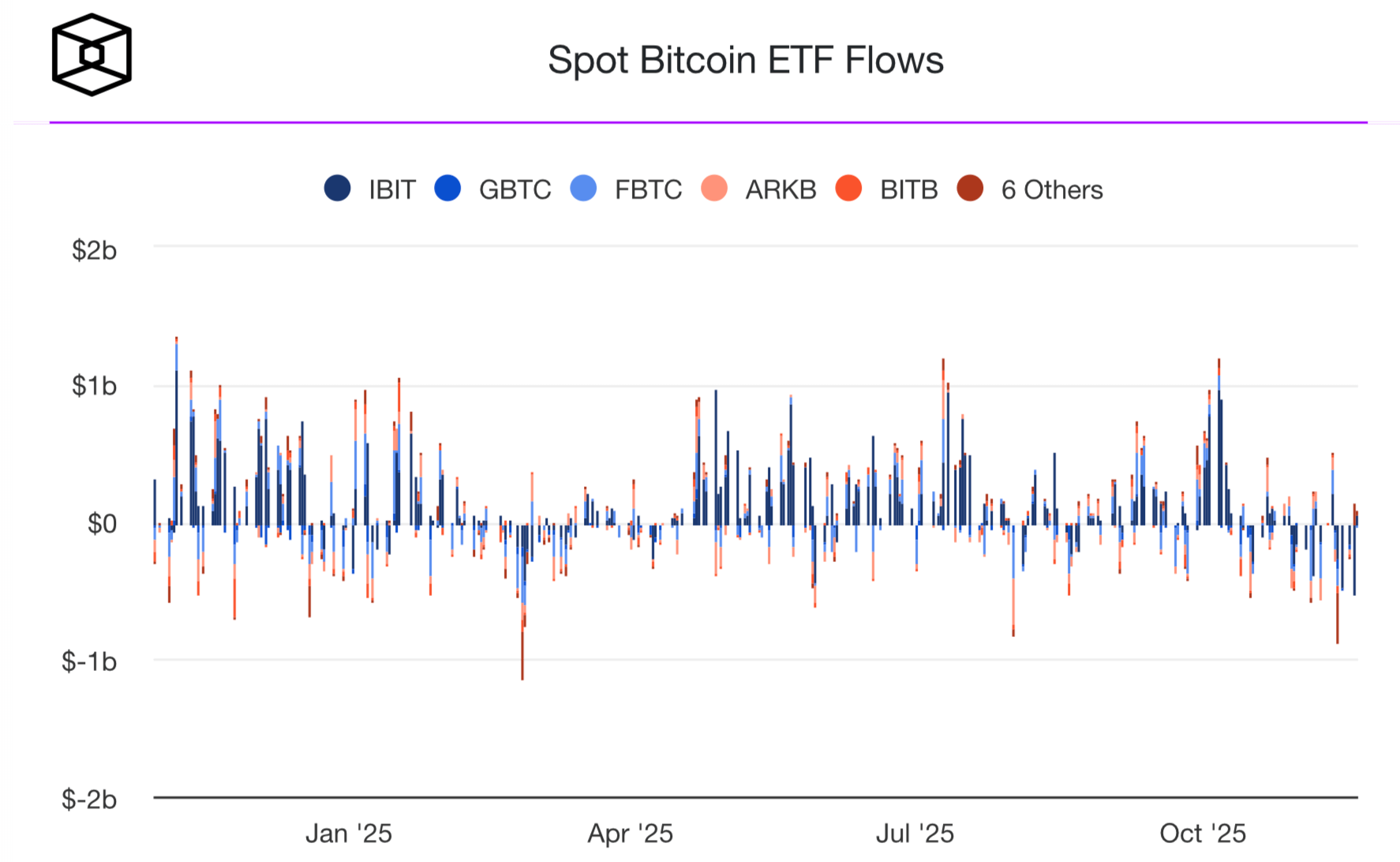Select the Oct '25 axis label
This screenshot has height=862, width=1400.
tap(1203, 834)
